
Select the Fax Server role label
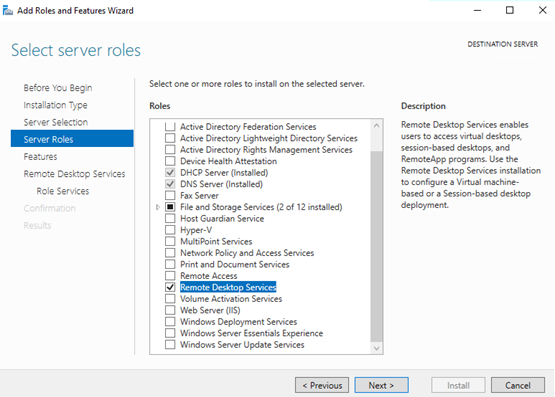pos(199,195)
